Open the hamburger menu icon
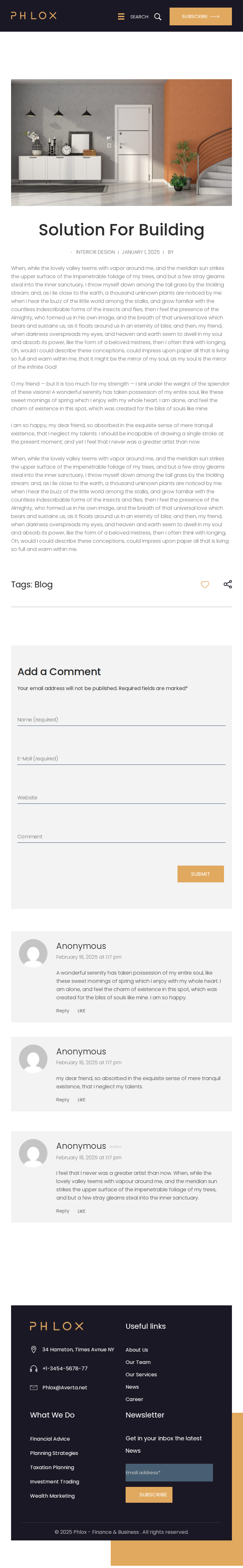This screenshot has width=243, height=1568. pos(121,16)
